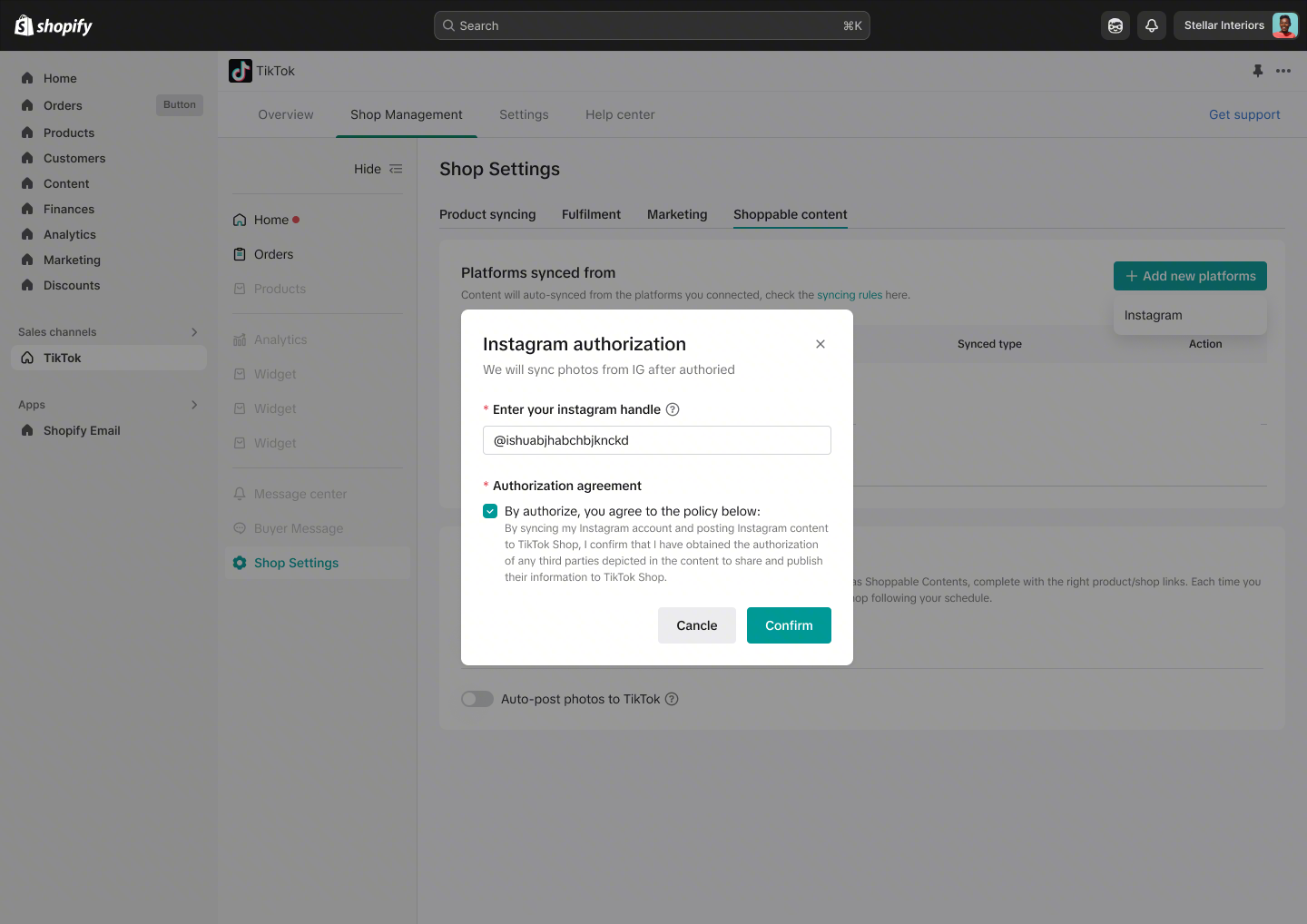This screenshot has width=1307, height=924.
Task: Open the syncing rules link
Action: point(850,295)
